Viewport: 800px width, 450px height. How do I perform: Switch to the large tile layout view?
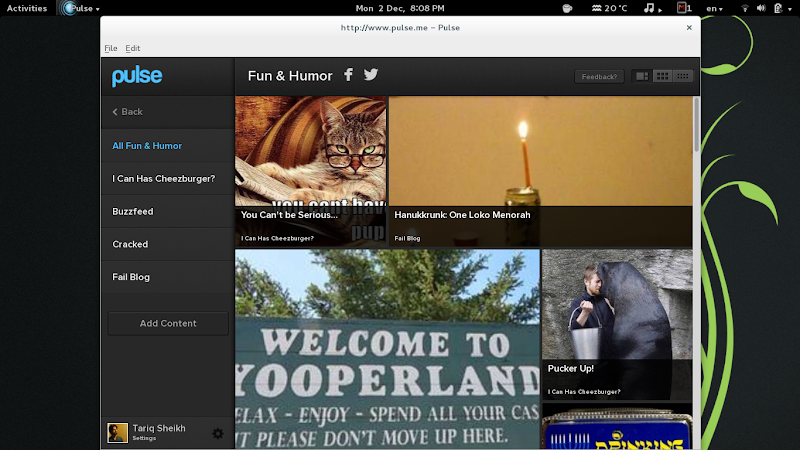pyautogui.click(x=641, y=76)
